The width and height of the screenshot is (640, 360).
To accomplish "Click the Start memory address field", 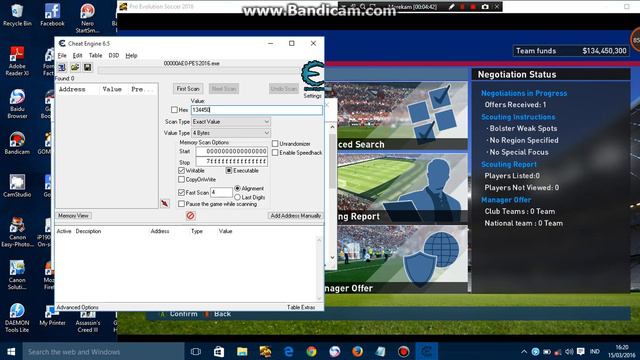I will pos(231,151).
